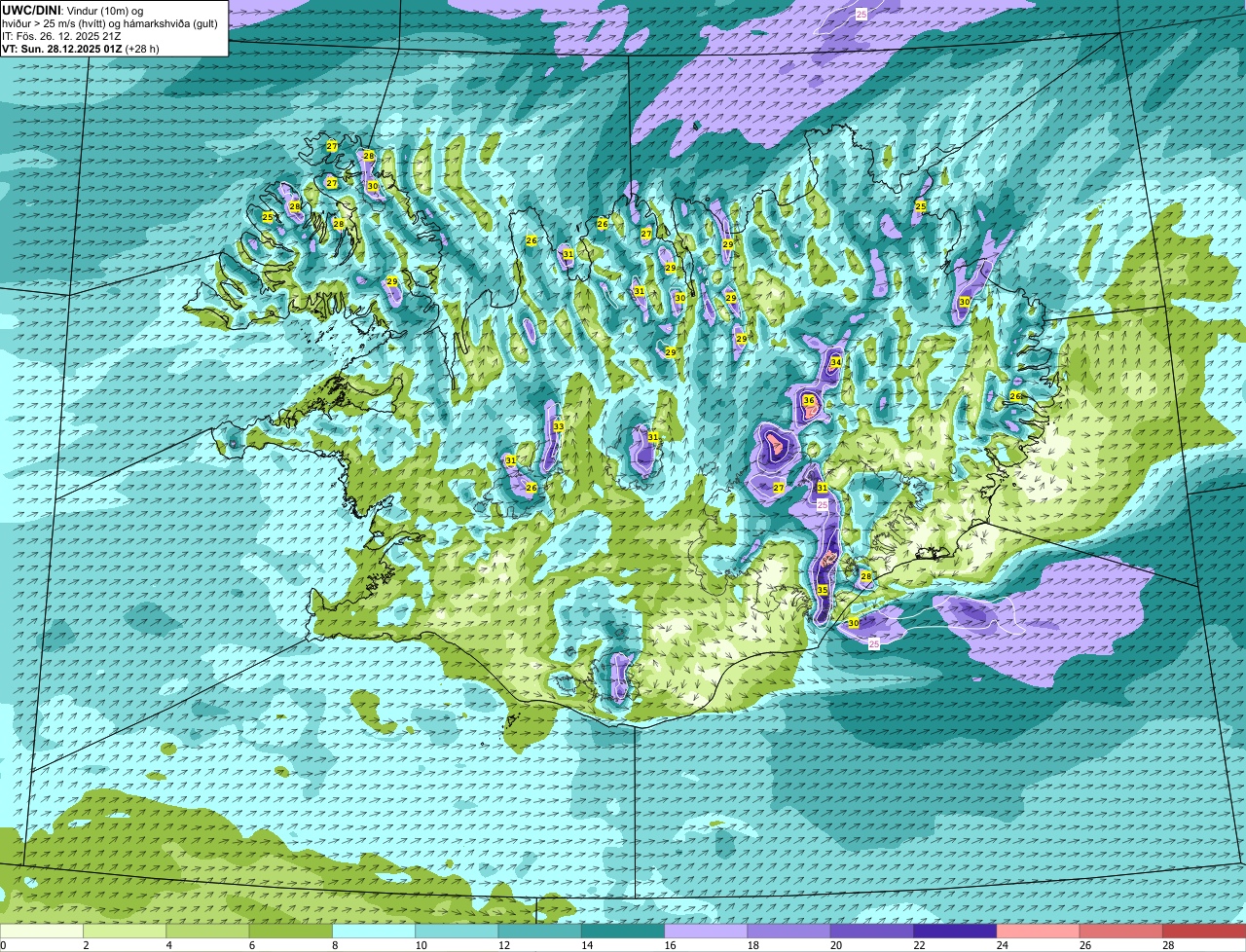Click the valid time 'VT: Sun. 28.12.2025 01Z'
The height and width of the screenshot is (952, 1246).
tap(62, 49)
